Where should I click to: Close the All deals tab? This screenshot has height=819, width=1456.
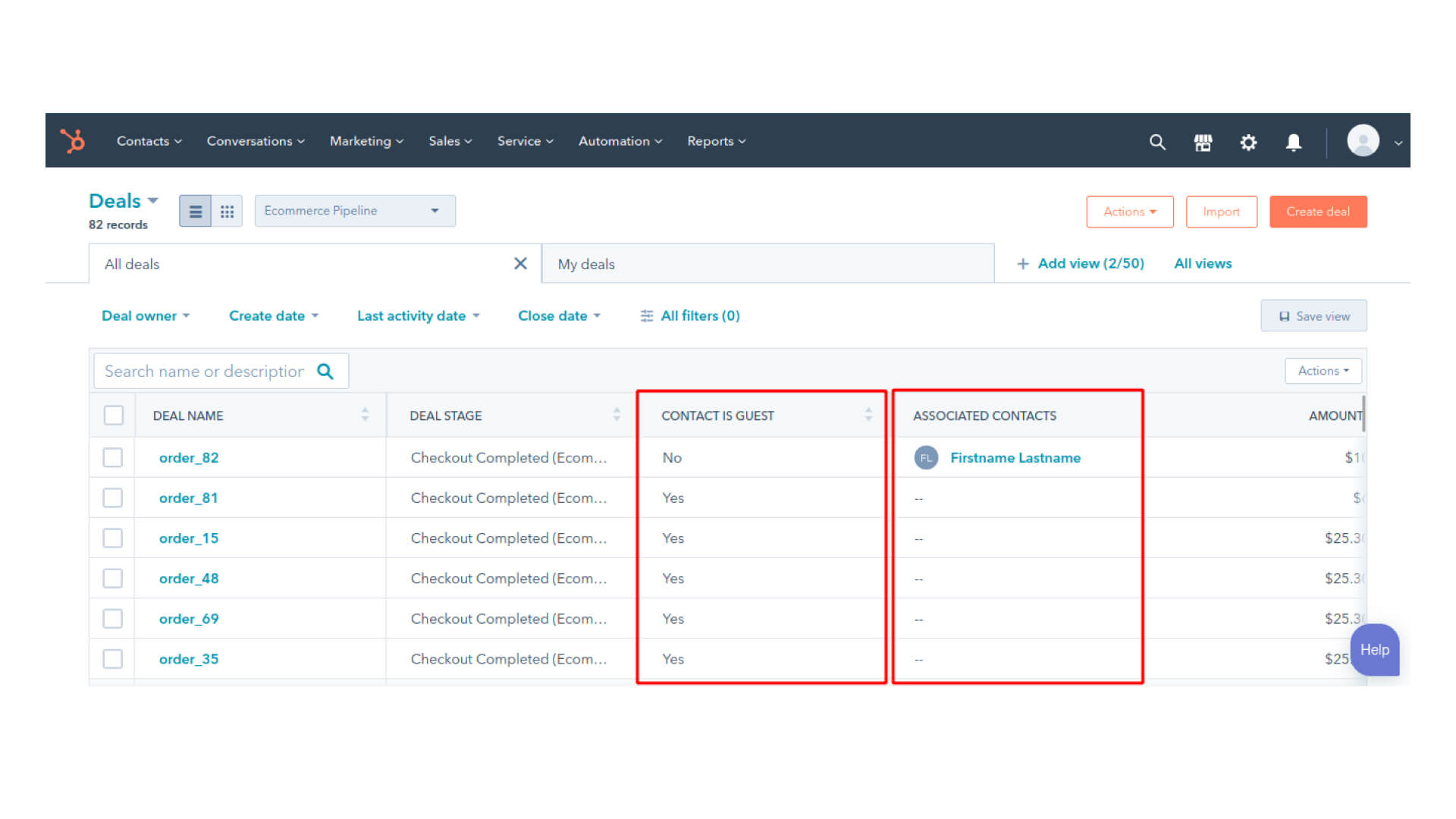click(520, 263)
